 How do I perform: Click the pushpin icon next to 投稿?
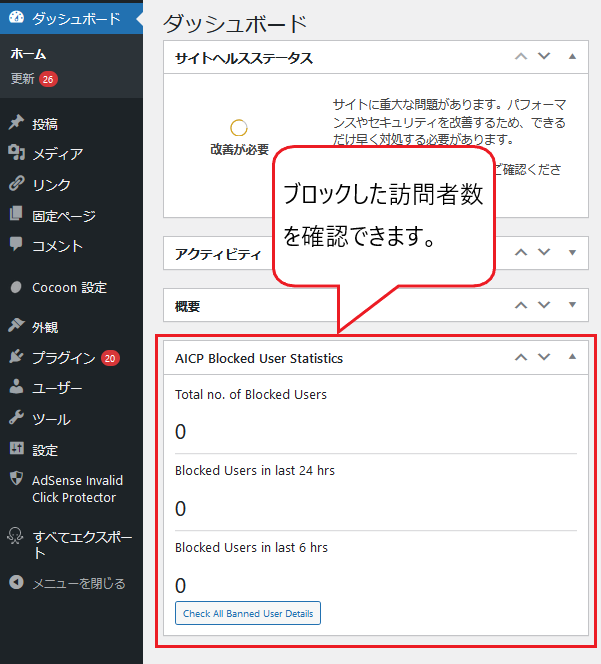[16, 124]
